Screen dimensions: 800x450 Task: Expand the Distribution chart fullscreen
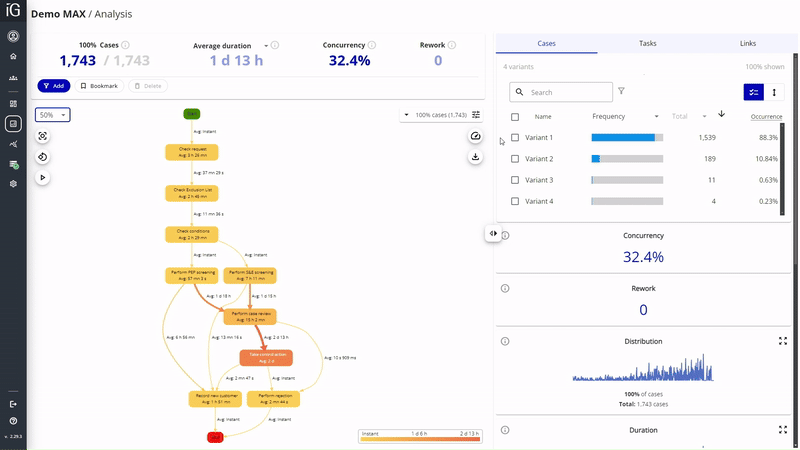tap(783, 341)
